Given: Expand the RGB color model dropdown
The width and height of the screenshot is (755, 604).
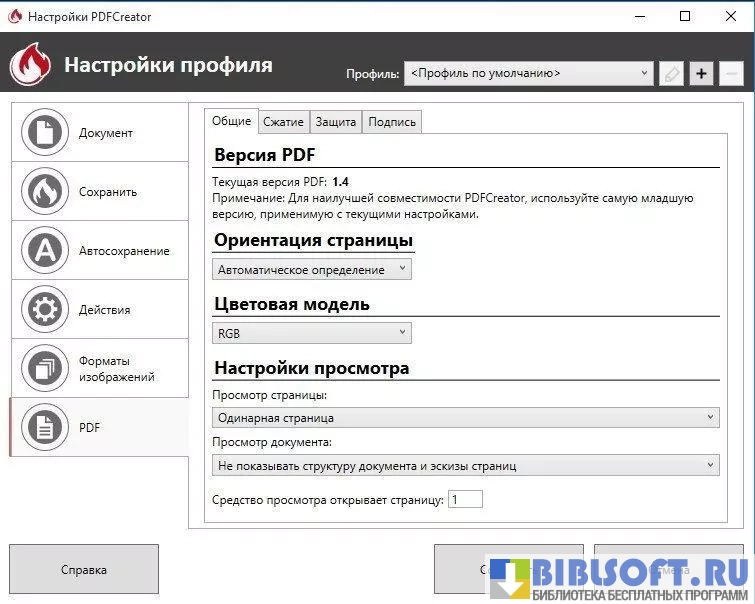Looking at the screenshot, I should tap(311, 333).
